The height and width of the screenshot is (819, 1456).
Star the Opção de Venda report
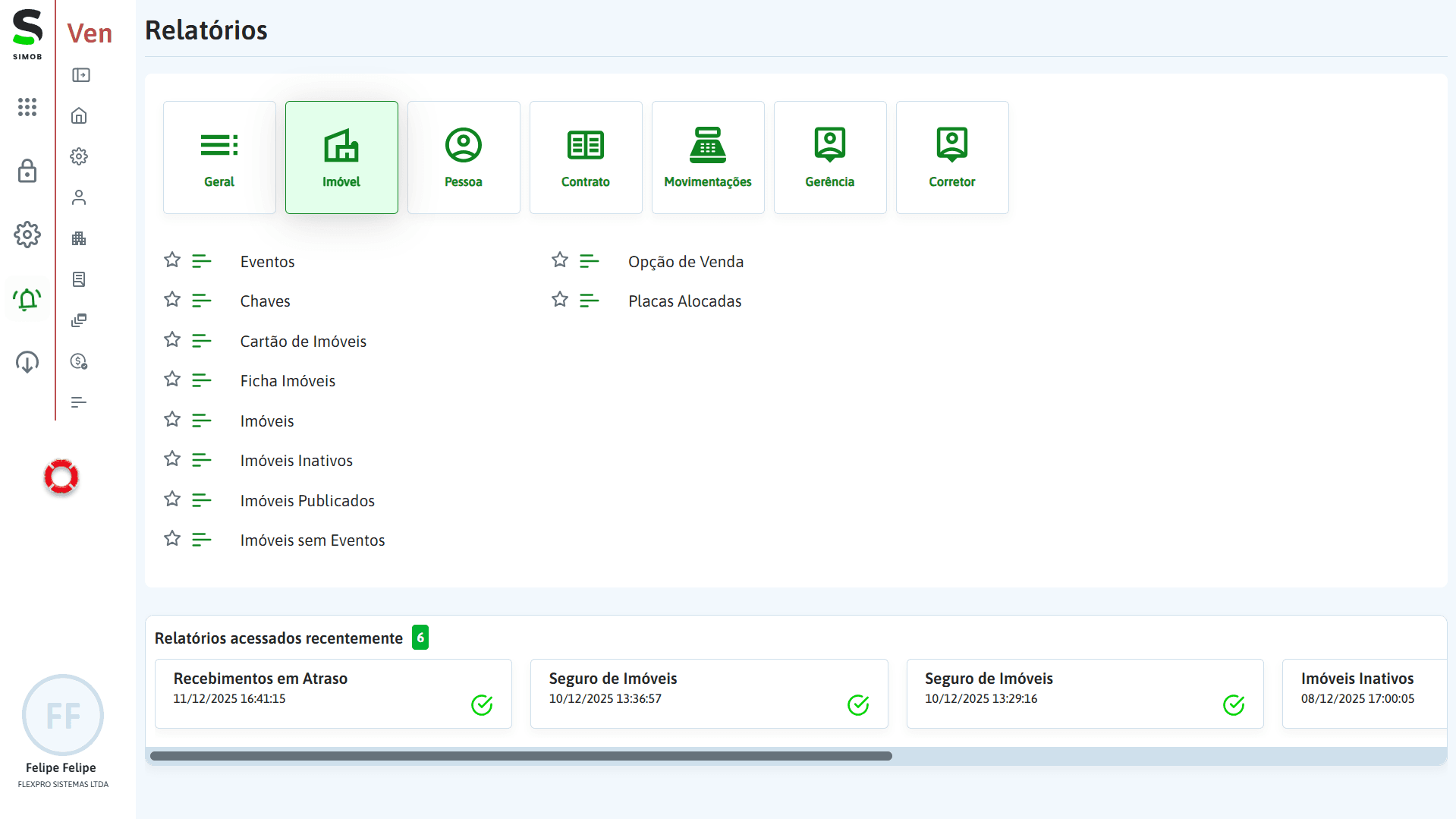click(x=560, y=260)
